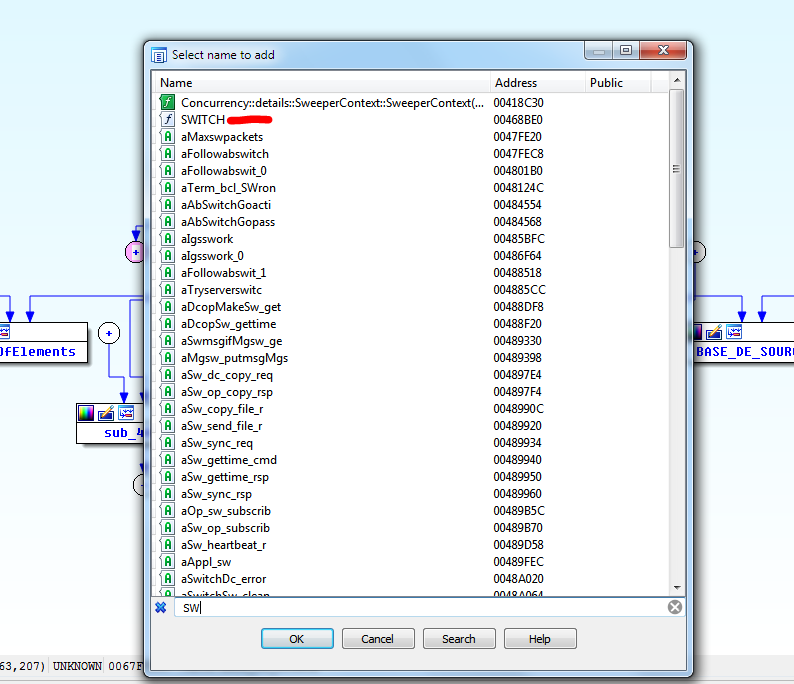Click the group nodes icon on BASE_DE_SOURCE node
This screenshot has height=684, width=794.
(x=734, y=332)
